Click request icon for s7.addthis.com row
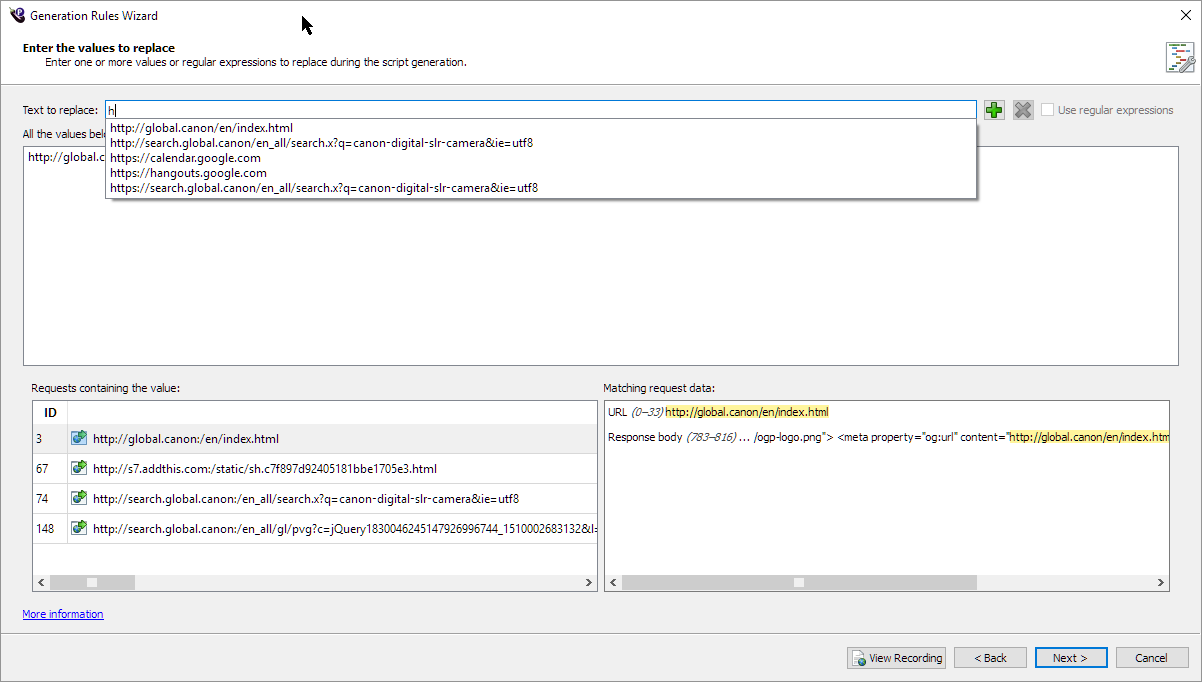Image resolution: width=1202 pixels, height=682 pixels. click(x=79, y=468)
